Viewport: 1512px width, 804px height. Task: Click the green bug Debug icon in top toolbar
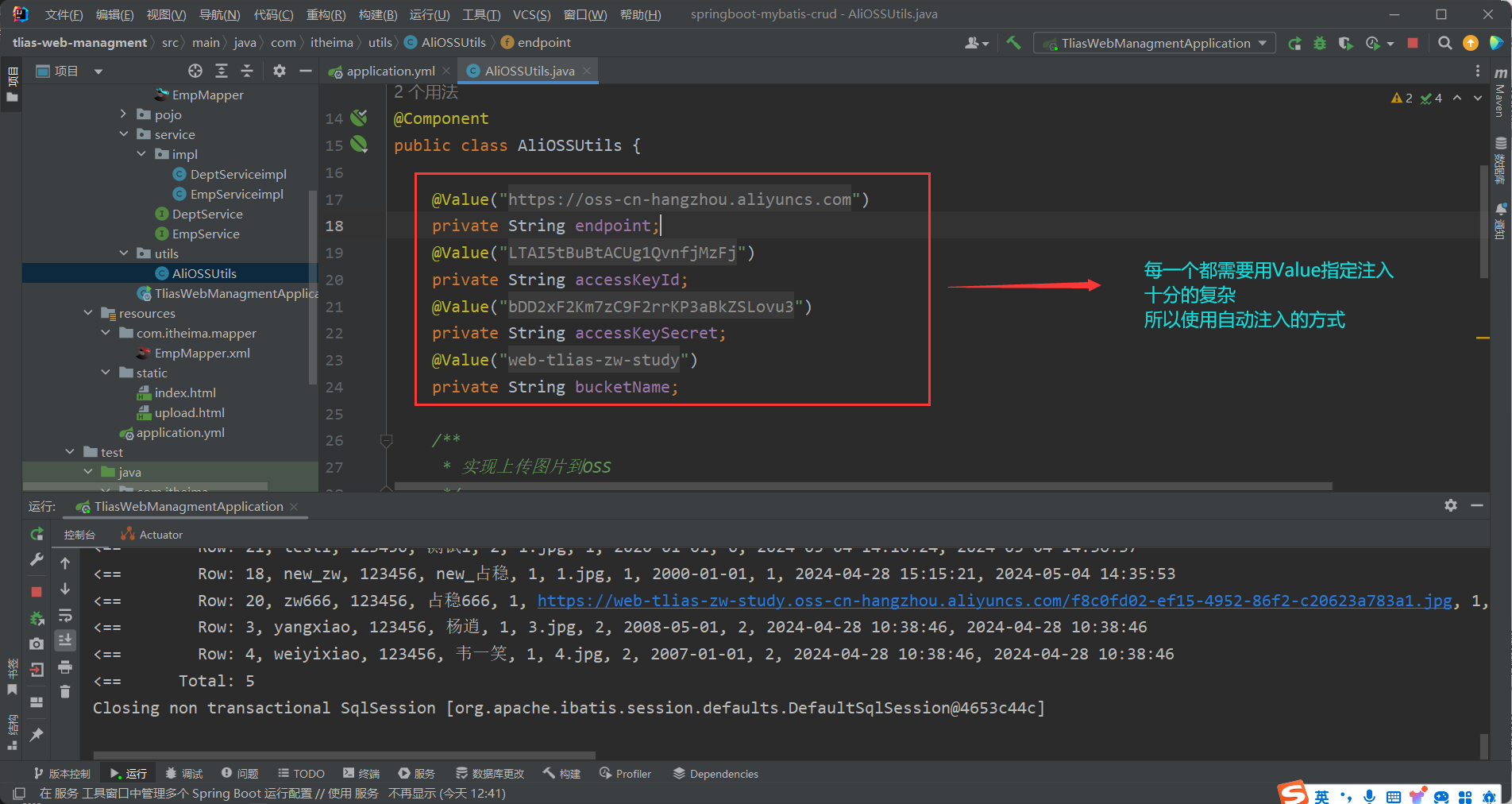click(x=1320, y=43)
